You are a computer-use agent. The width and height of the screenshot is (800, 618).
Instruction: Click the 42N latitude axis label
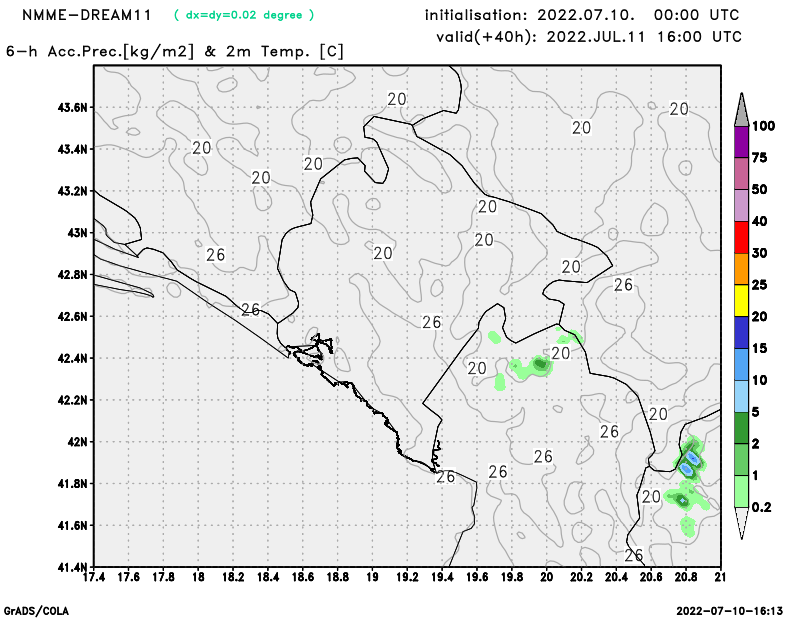[x=78, y=442]
